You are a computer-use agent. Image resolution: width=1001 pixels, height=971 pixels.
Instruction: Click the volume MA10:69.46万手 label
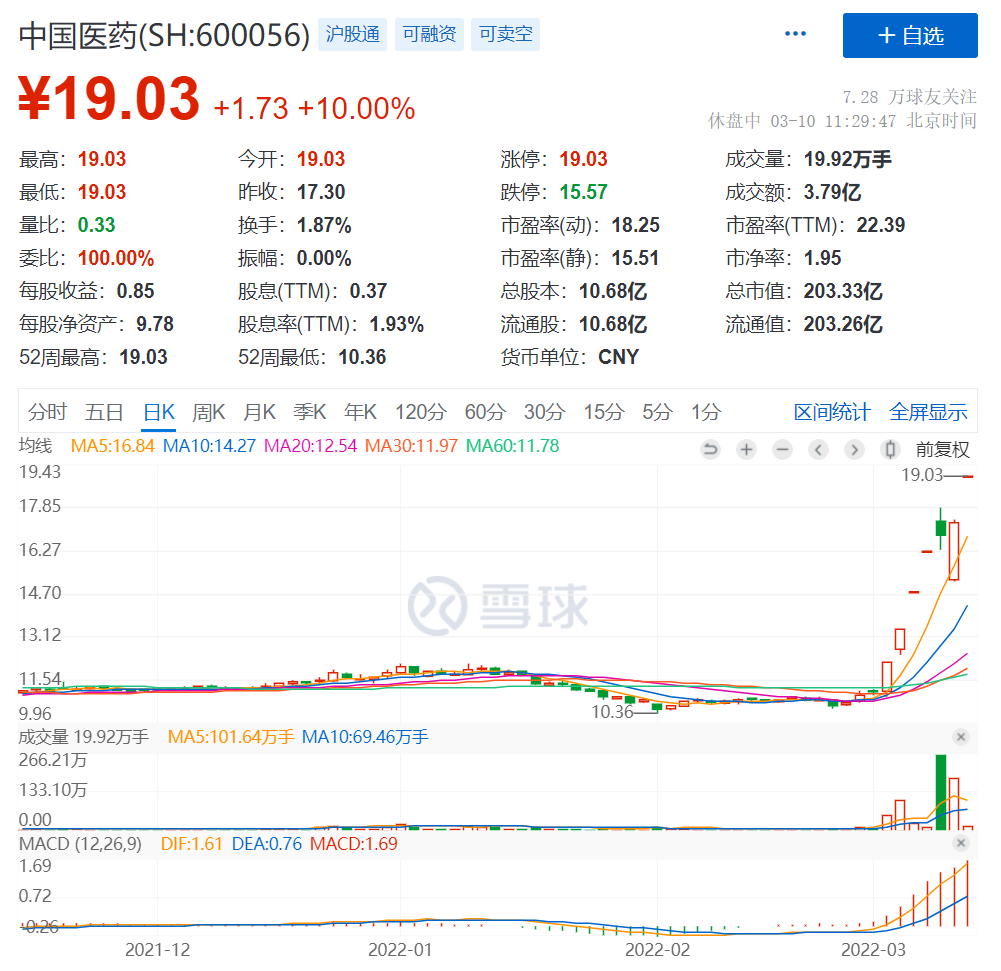click(x=365, y=737)
